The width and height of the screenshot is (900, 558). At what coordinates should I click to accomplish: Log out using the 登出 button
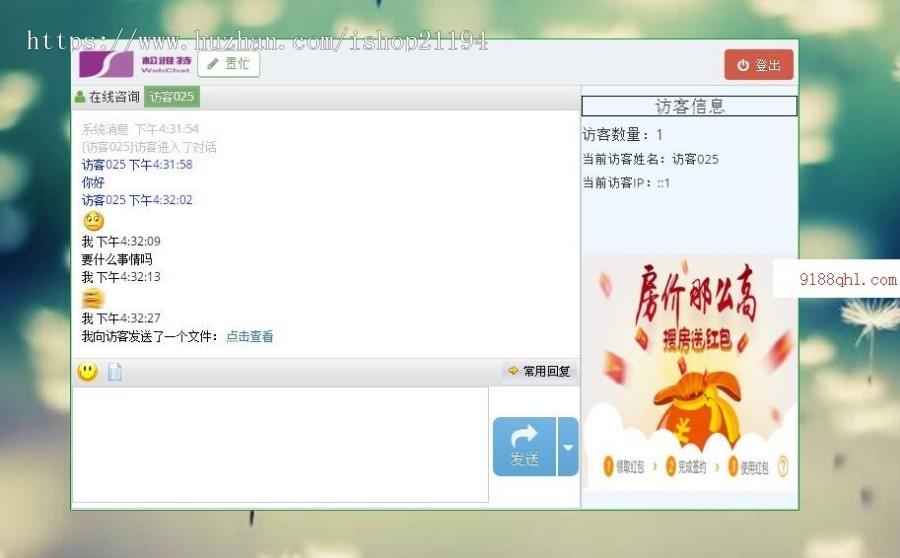pyautogui.click(x=759, y=65)
